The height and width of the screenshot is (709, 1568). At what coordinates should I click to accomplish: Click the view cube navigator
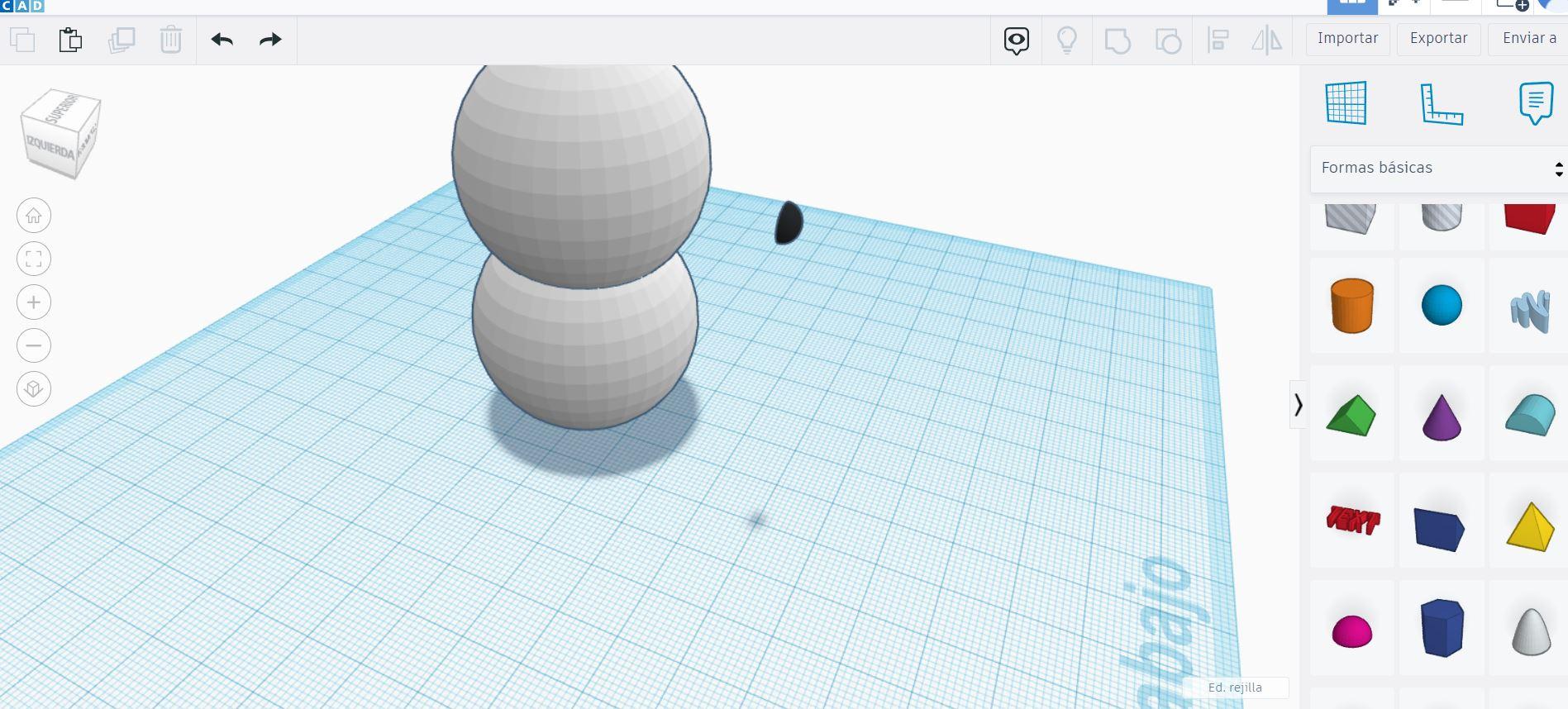[x=60, y=135]
